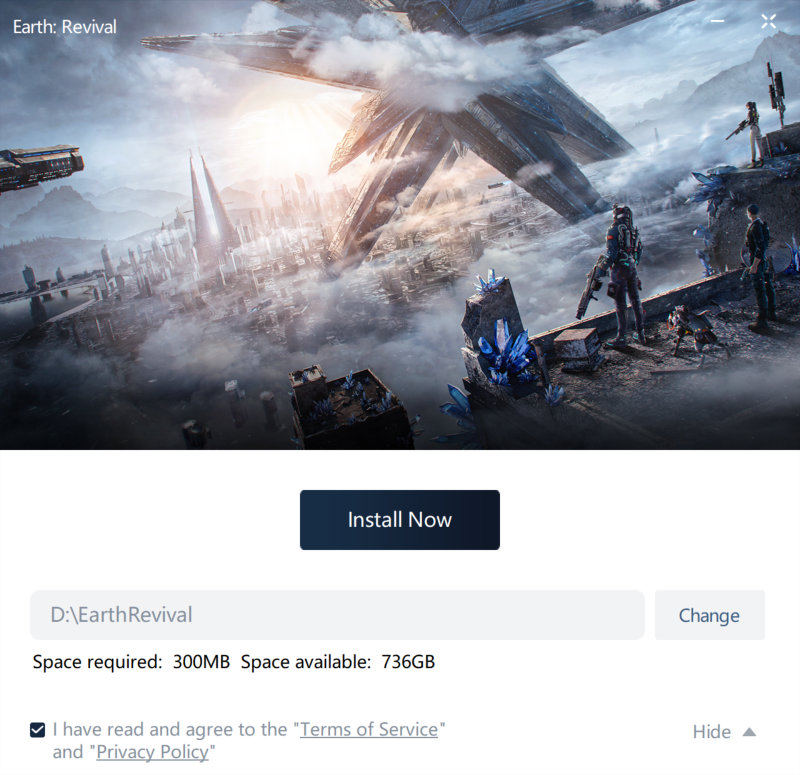Click the robot dog beside the soldier

(694, 329)
